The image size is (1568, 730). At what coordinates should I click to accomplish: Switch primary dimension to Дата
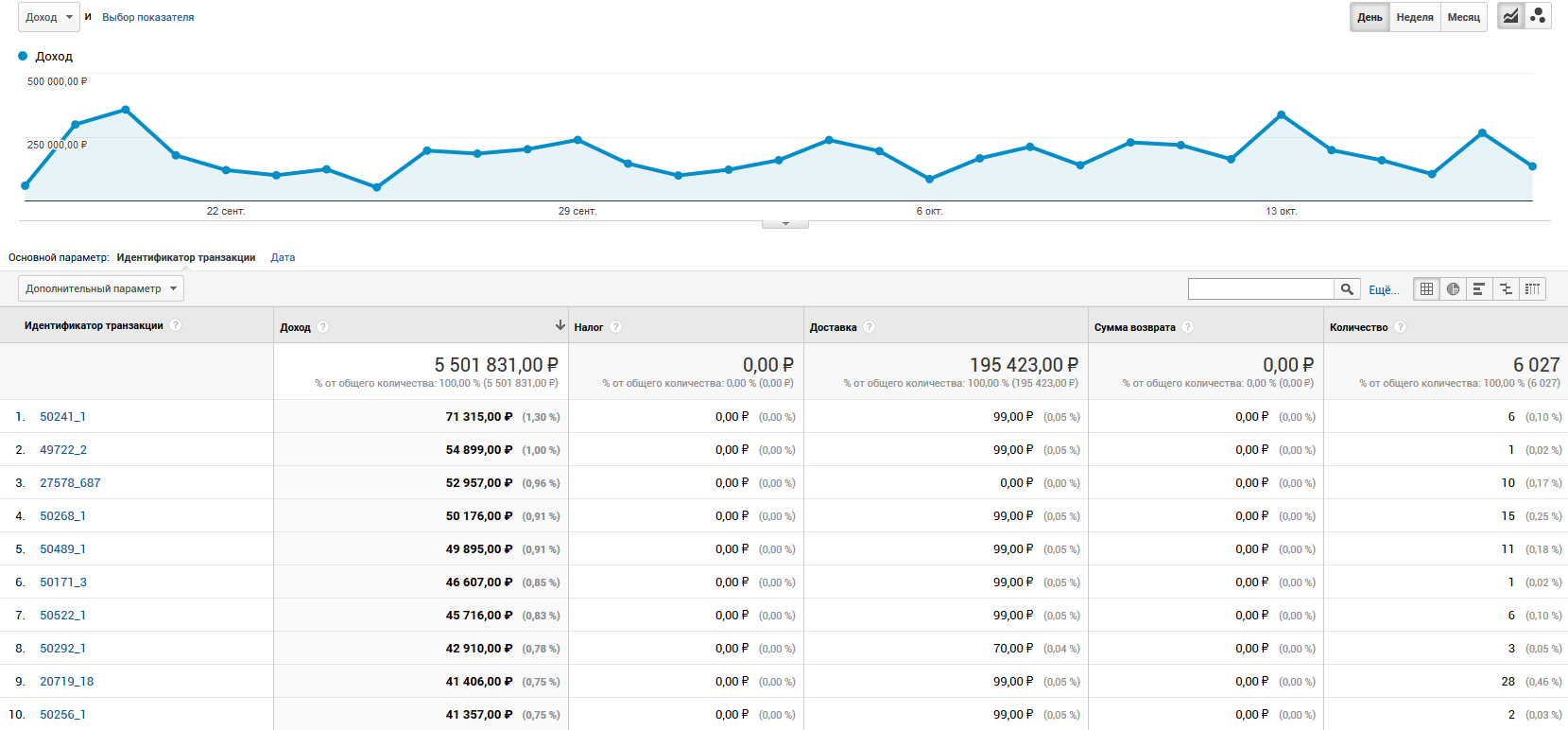point(283,257)
